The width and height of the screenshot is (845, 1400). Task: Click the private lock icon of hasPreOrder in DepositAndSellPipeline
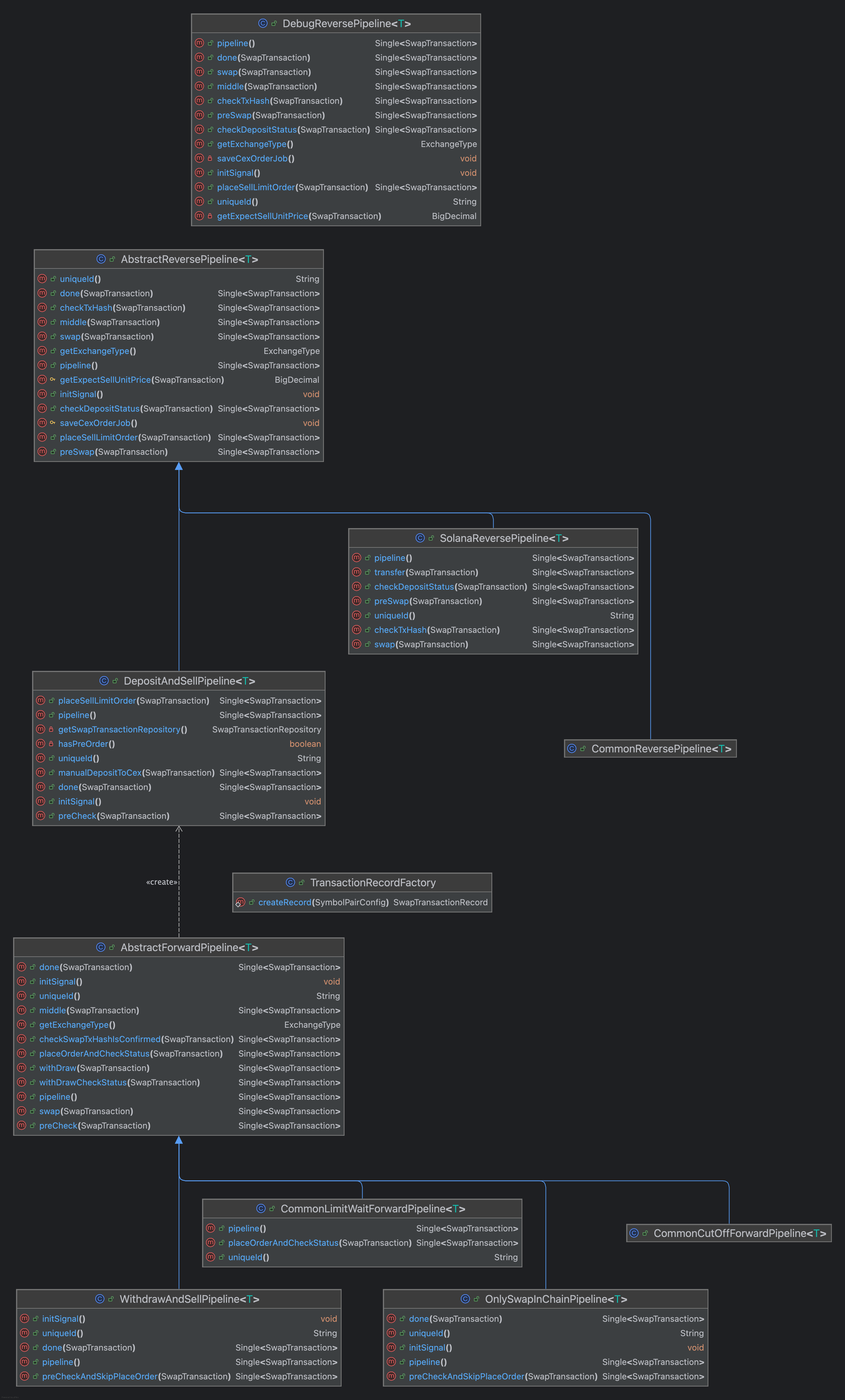click(x=51, y=744)
